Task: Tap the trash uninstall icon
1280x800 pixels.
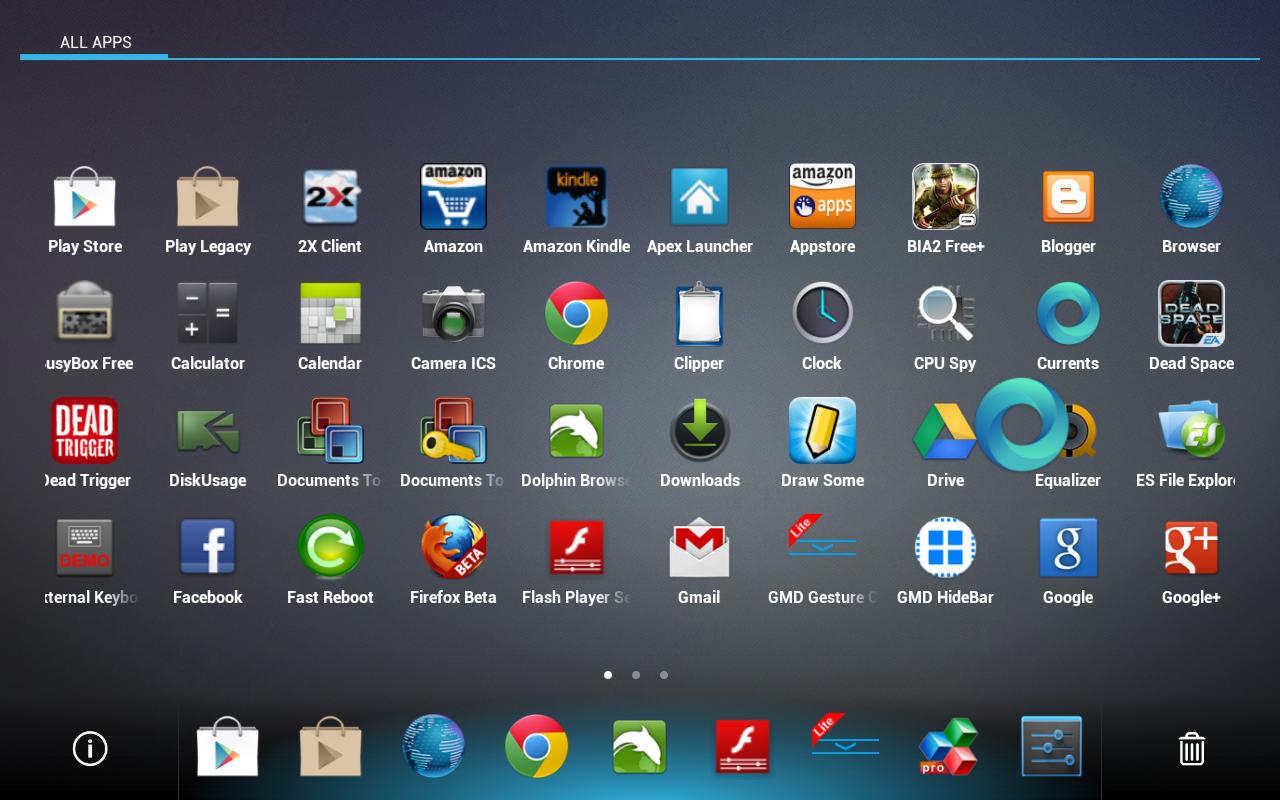Action: (x=1191, y=748)
